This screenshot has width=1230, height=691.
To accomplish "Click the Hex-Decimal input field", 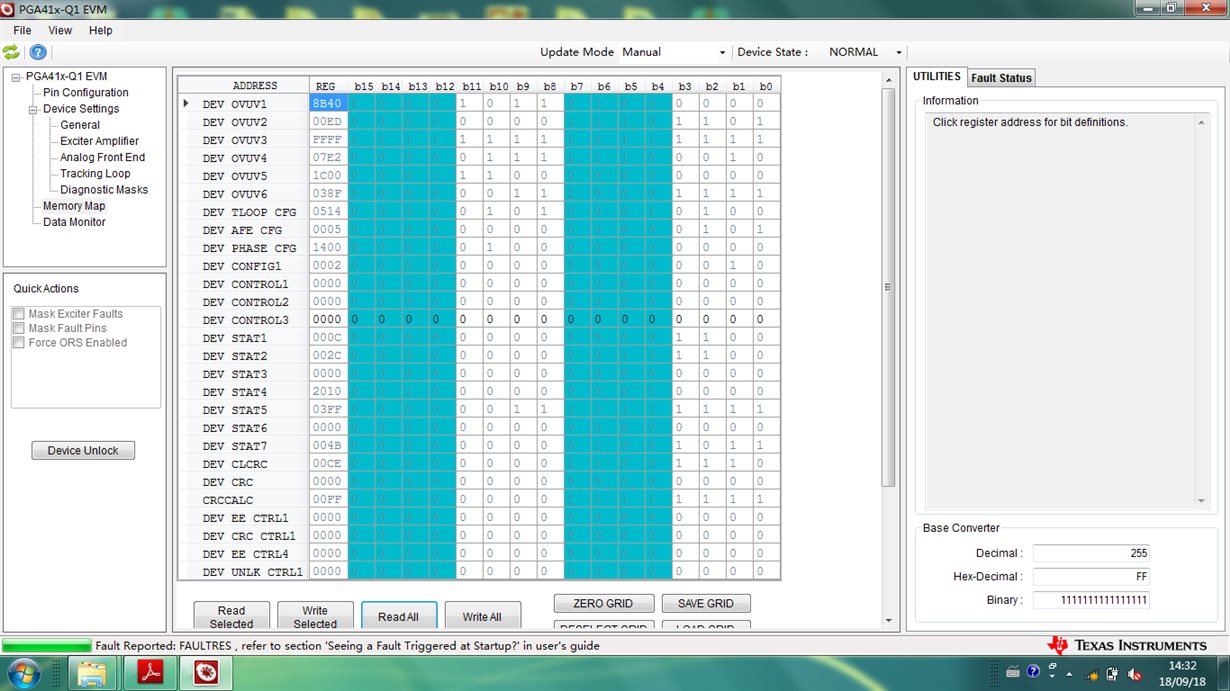I will coord(1092,577).
